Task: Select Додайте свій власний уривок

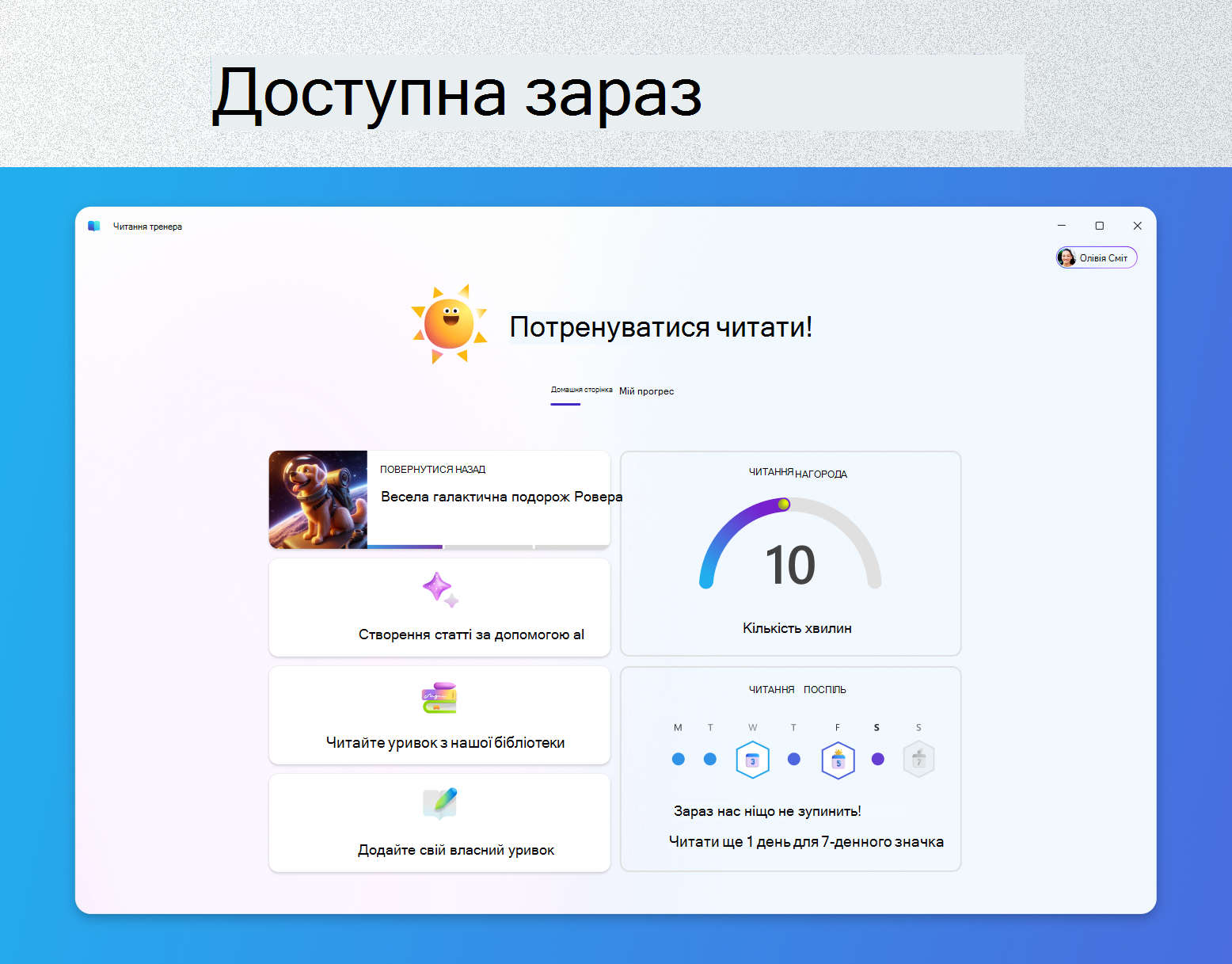Action: pos(439,823)
